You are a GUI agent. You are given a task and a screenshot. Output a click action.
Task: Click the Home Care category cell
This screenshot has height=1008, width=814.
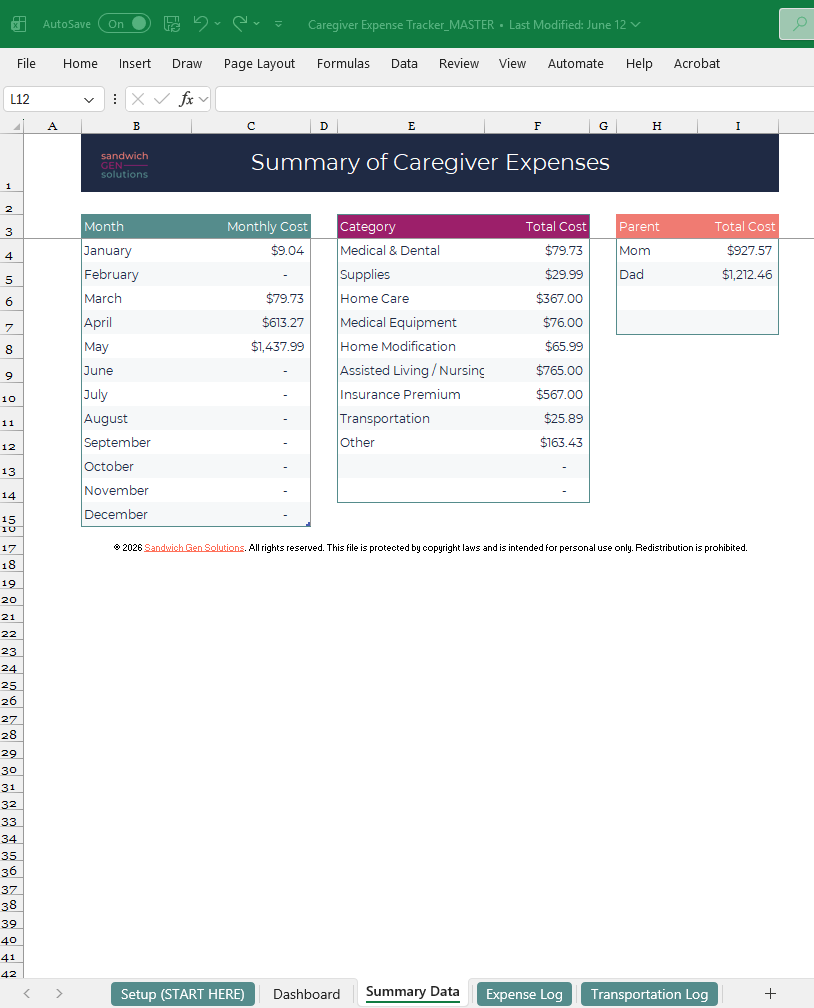pyautogui.click(x=411, y=298)
